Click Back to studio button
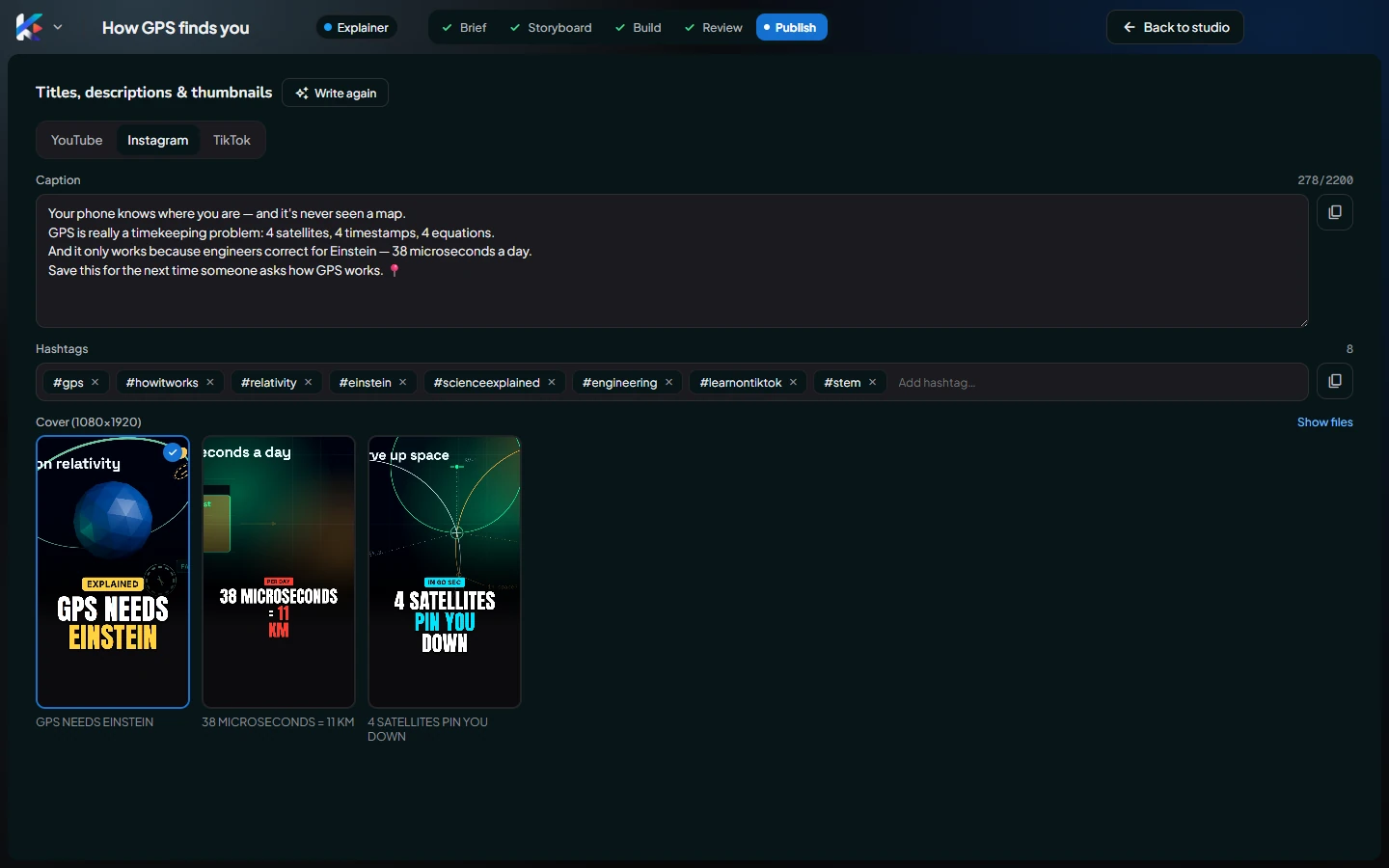1389x868 pixels. point(1175,27)
